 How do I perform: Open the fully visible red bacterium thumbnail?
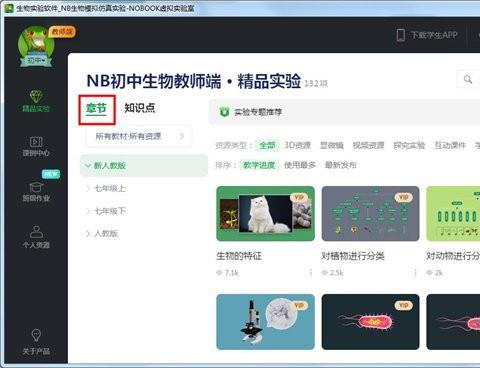370,322
